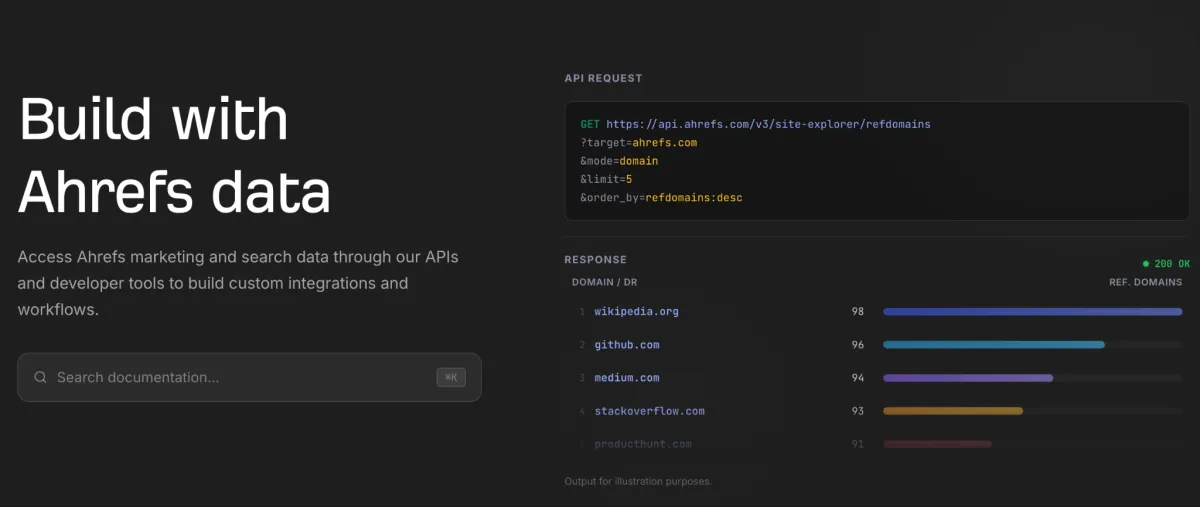The width and height of the screenshot is (1200, 507).
Task: Click the github.com teal ref domains bar
Action: point(994,345)
